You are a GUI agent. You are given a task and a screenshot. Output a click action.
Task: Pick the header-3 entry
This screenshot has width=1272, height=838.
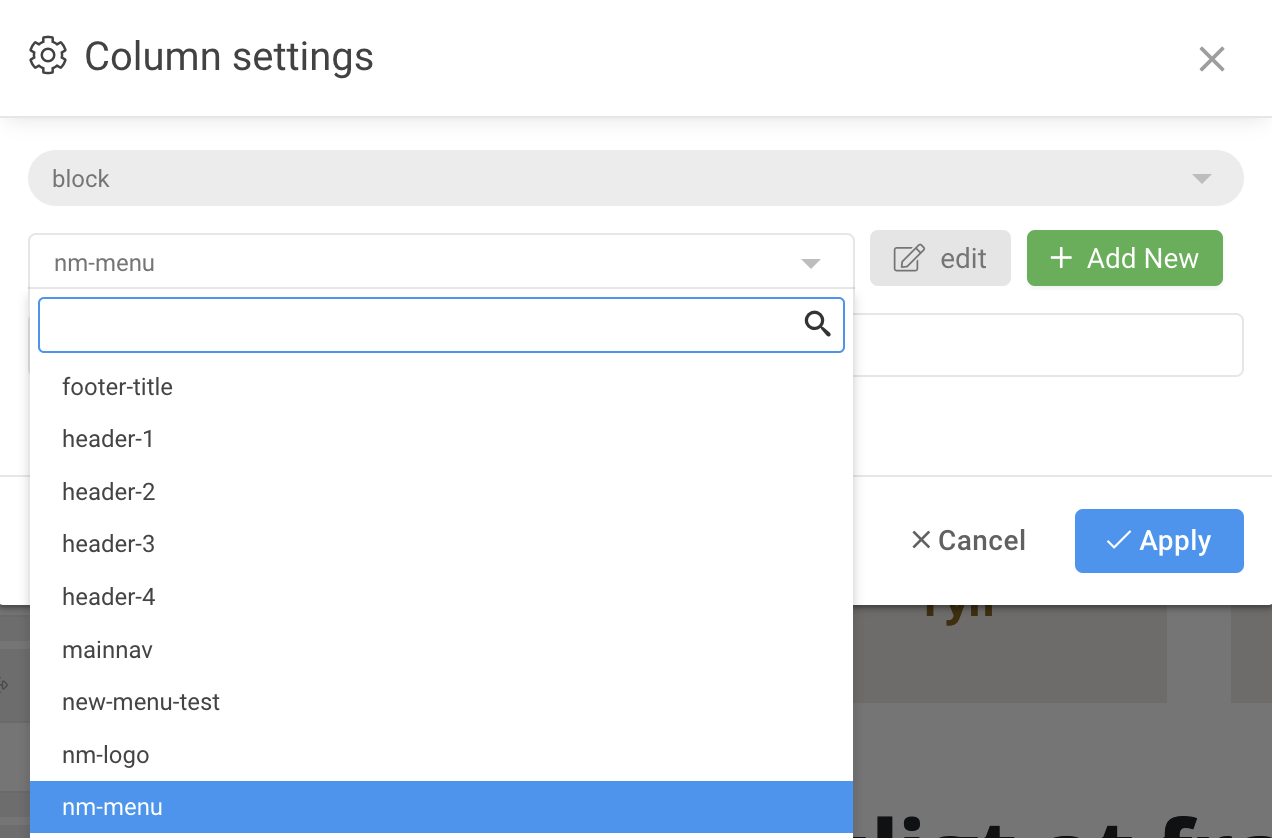pyautogui.click(x=108, y=544)
